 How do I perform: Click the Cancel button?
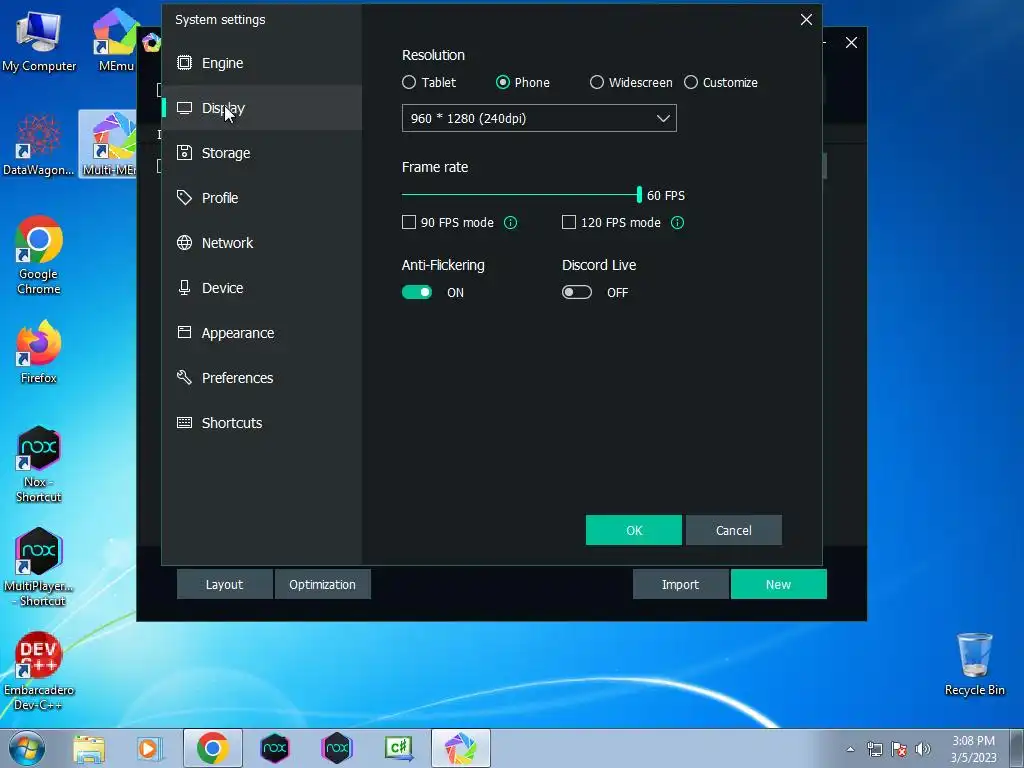pyautogui.click(x=733, y=530)
